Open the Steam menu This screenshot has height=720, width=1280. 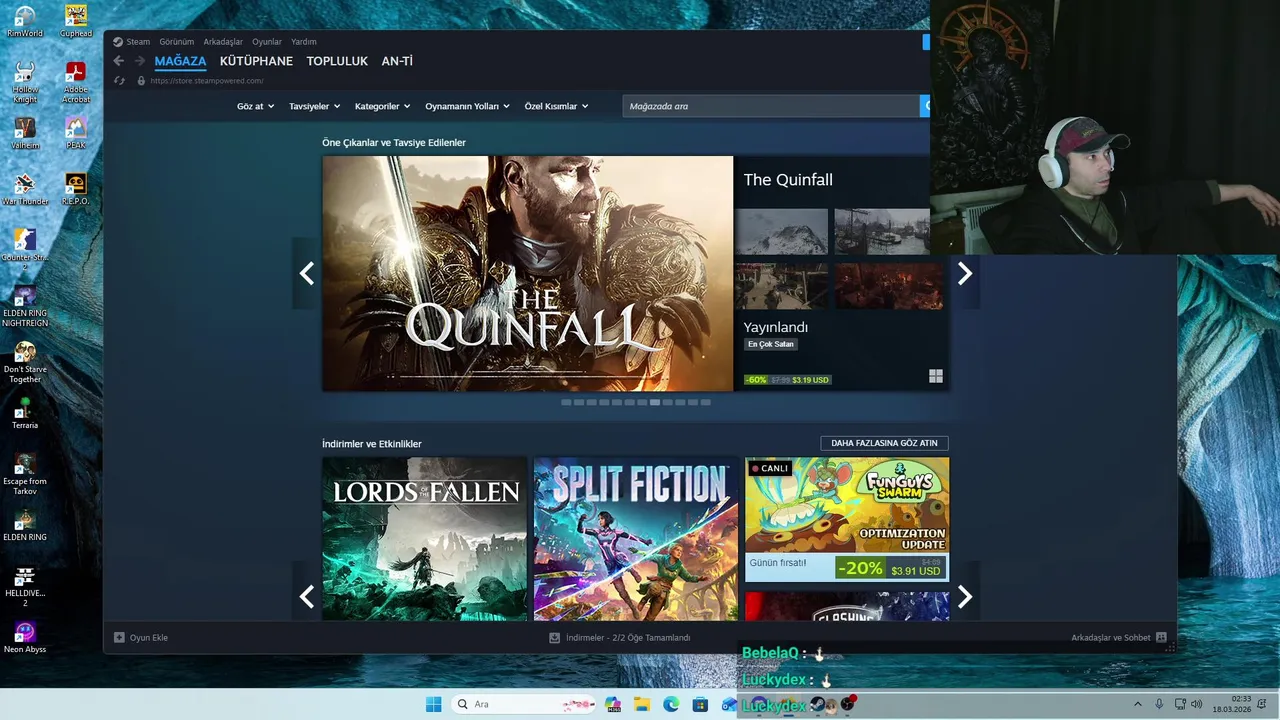point(138,42)
